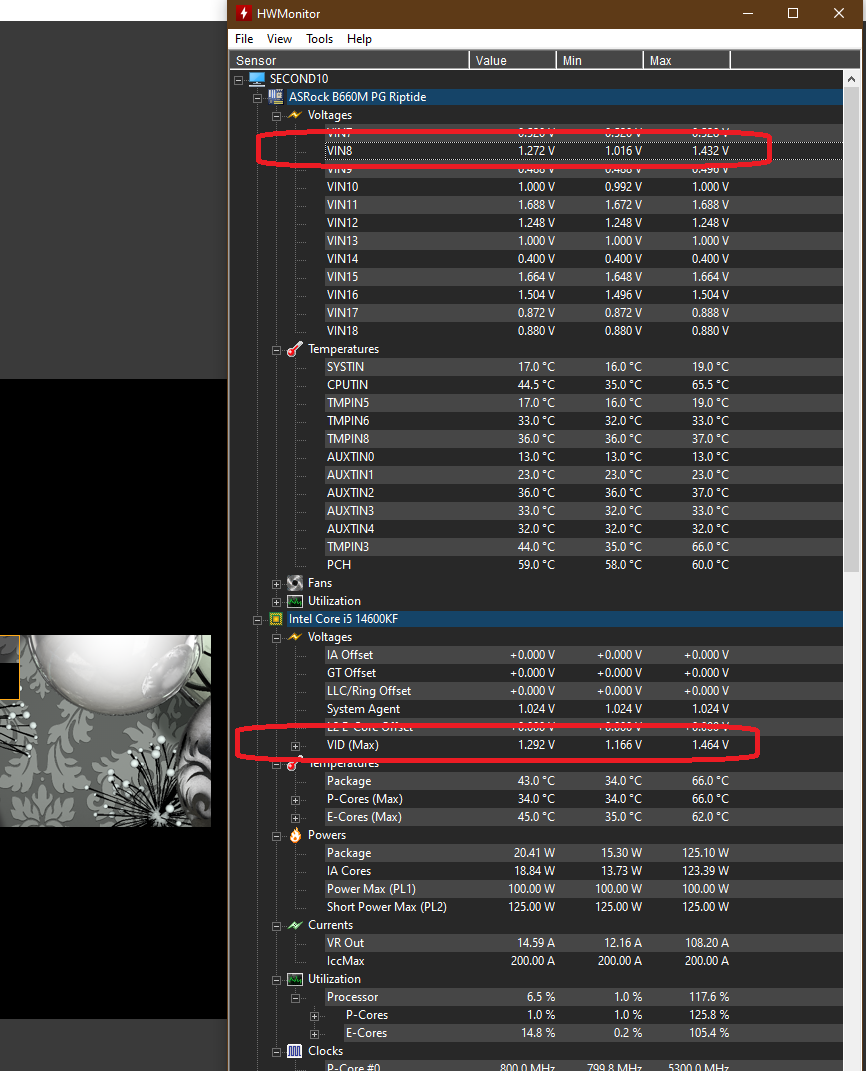Expand P-Cores utilization entry
The height and width of the screenshot is (1071, 866).
point(315,1016)
